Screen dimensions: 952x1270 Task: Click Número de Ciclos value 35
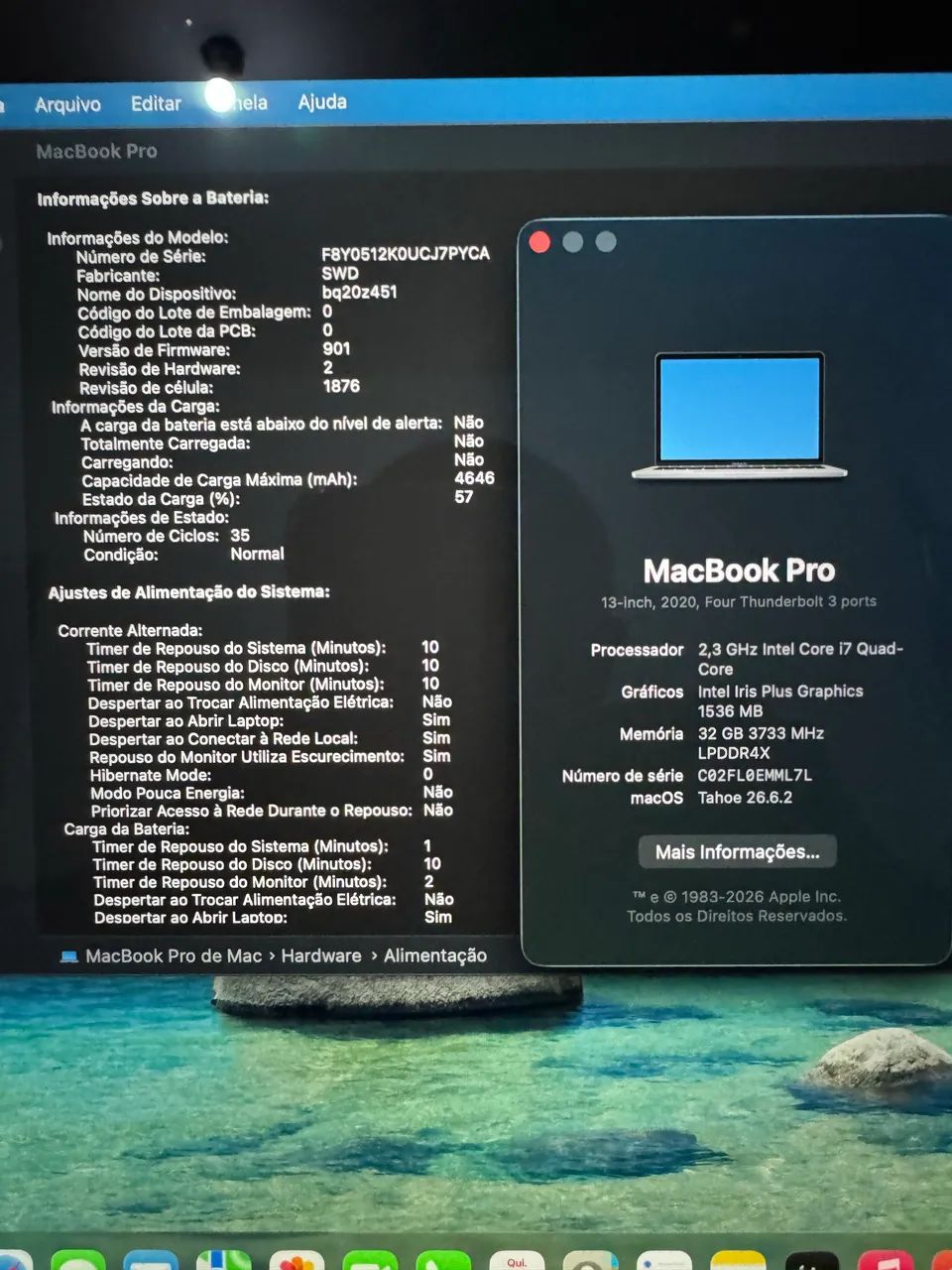pos(240,535)
